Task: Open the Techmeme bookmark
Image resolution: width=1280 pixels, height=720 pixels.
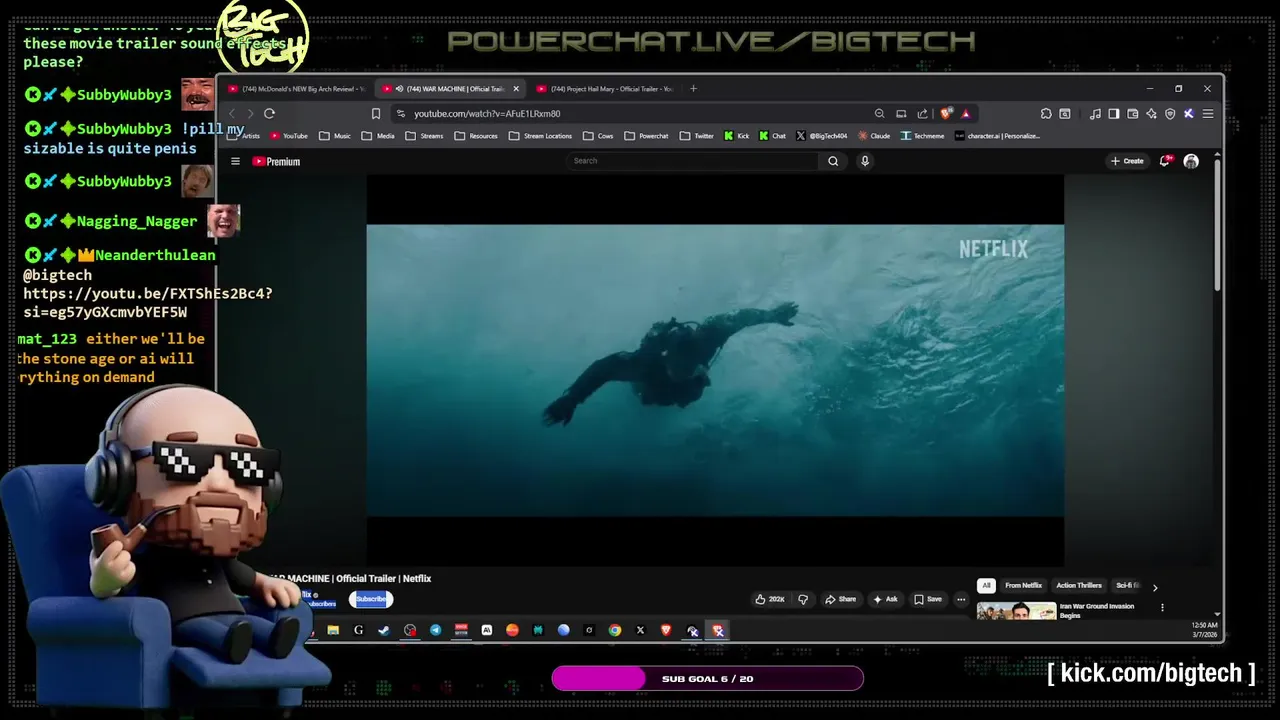Action: pyautogui.click(x=922, y=136)
